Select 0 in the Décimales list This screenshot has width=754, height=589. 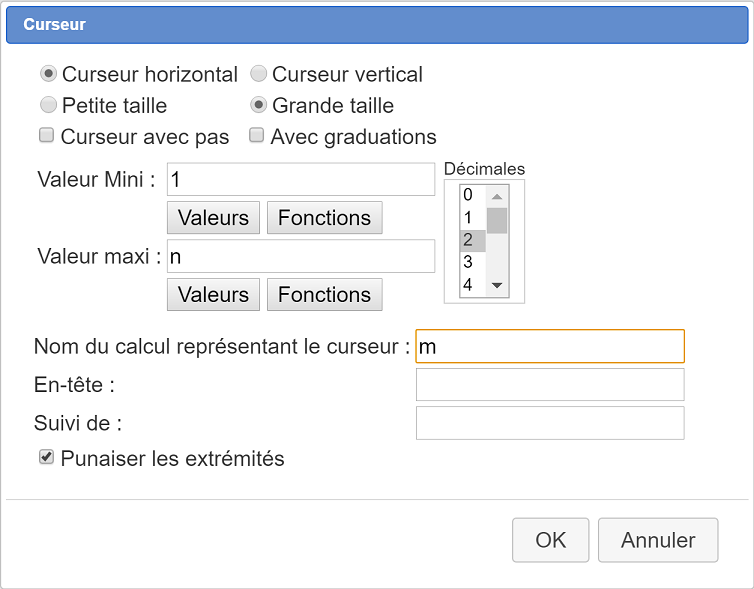pyautogui.click(x=473, y=195)
